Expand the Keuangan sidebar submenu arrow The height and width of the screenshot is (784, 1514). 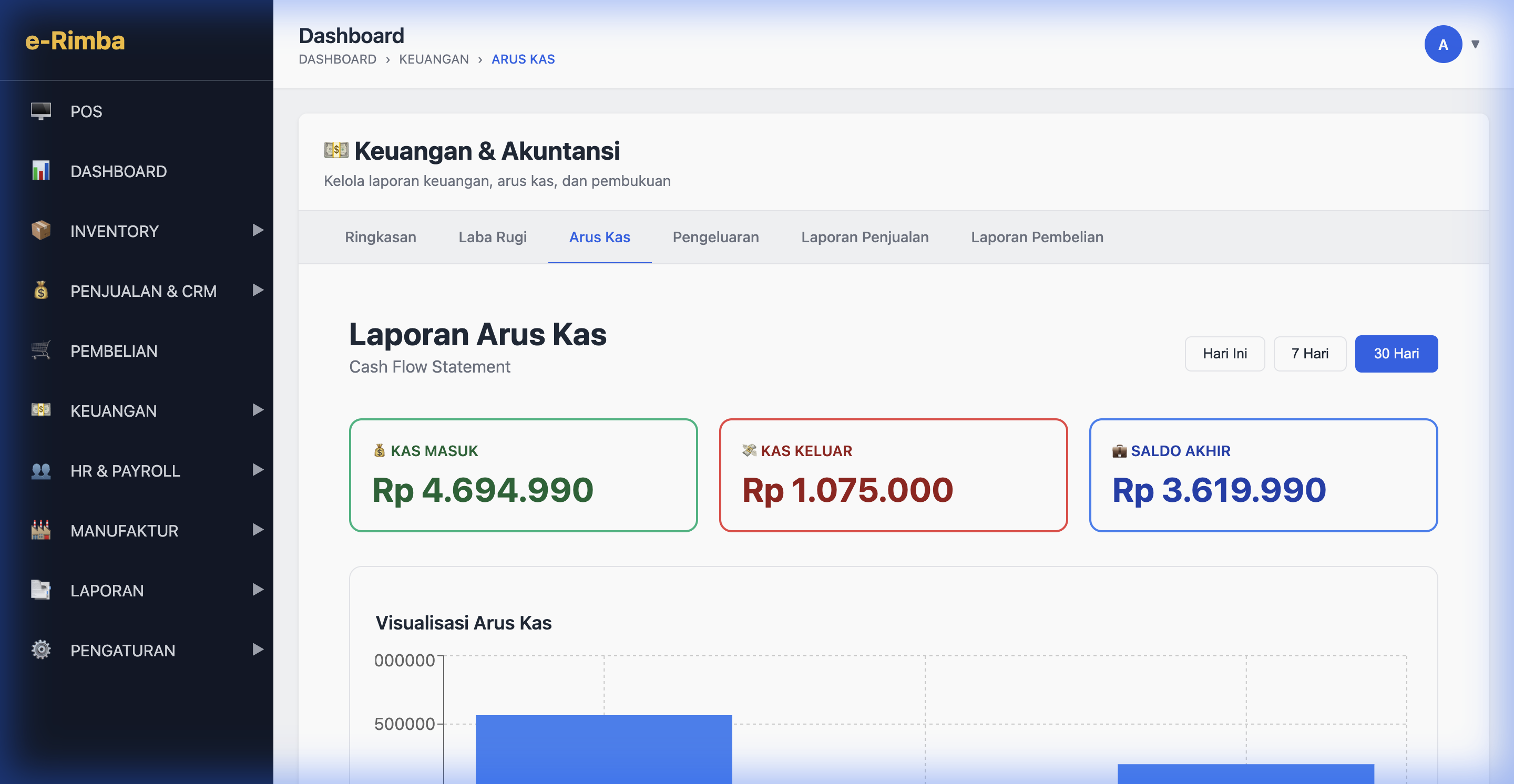[x=258, y=410]
